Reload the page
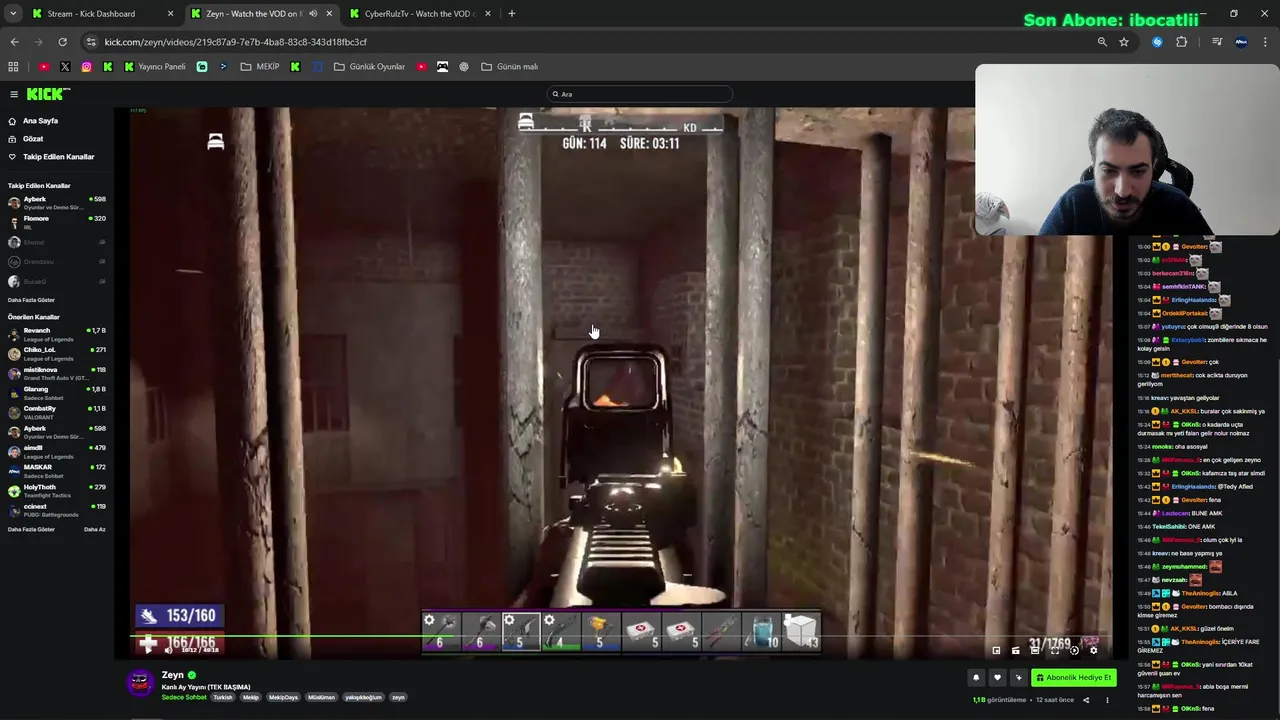 coord(62,42)
